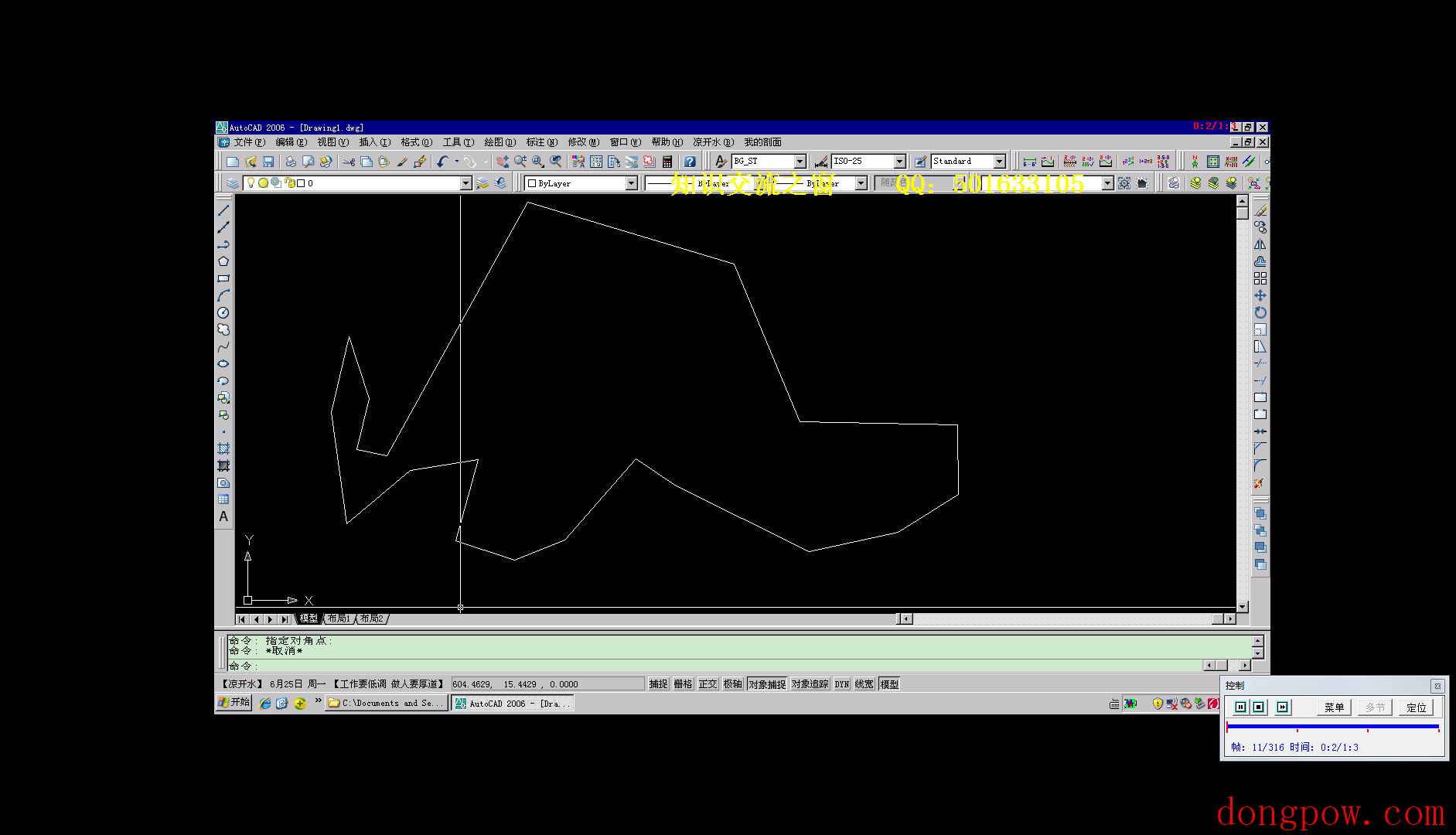Select the Array modify tool

(1260, 278)
